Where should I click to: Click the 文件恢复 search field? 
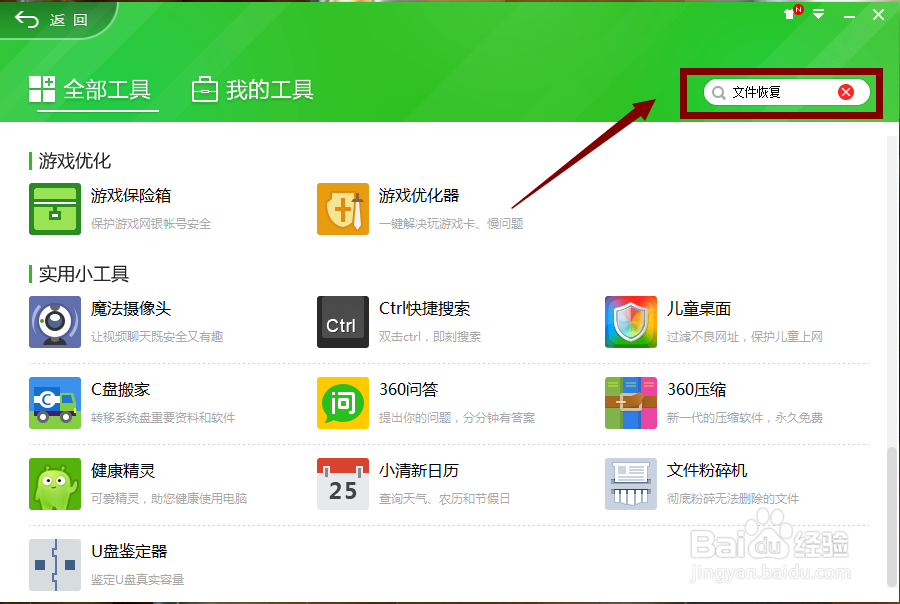click(786, 92)
